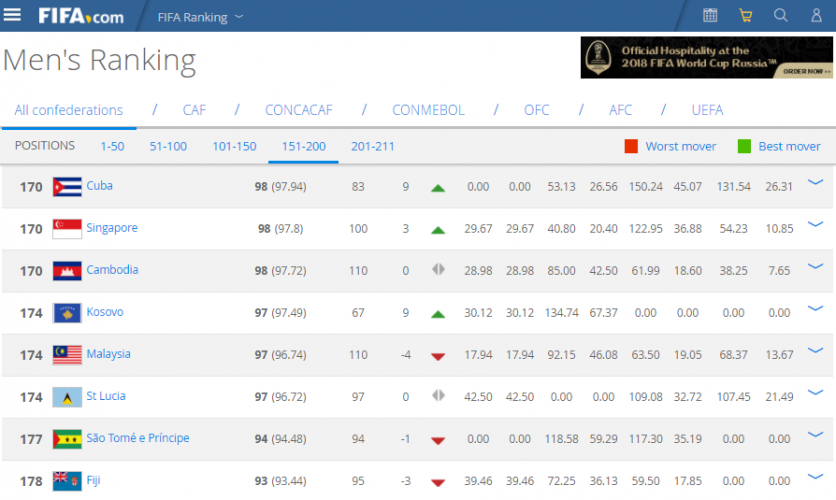Viewport: 836px width, 500px height.
Task: Open the shopping cart icon
Action: (x=745, y=15)
